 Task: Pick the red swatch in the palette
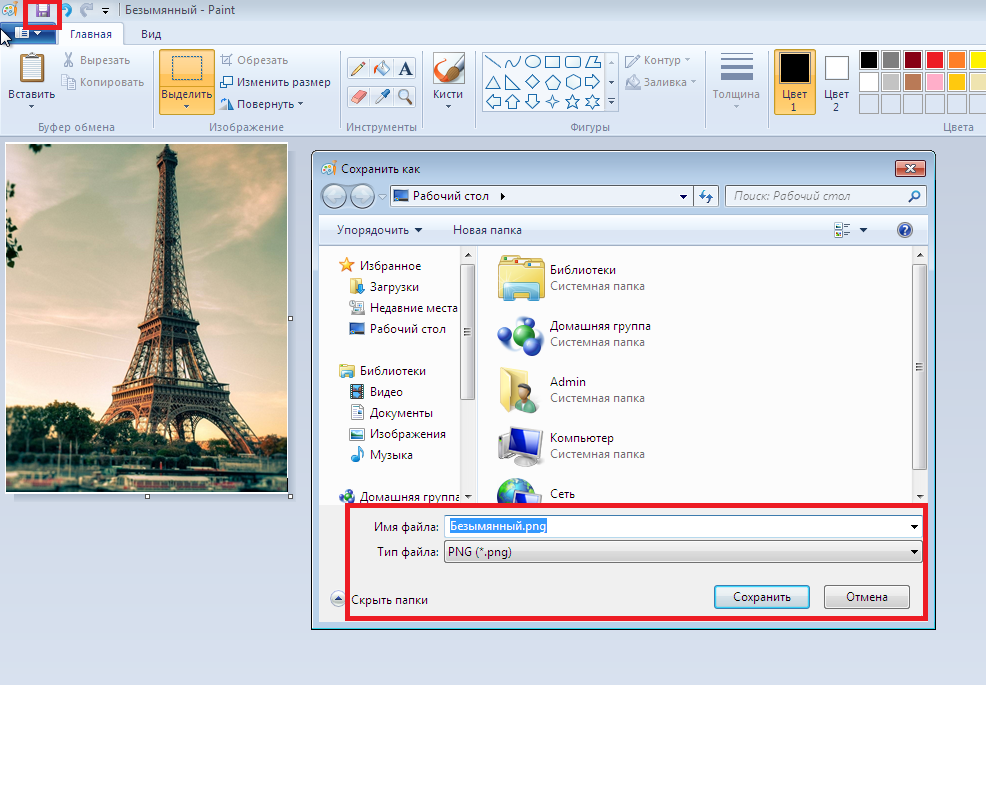coord(934,60)
